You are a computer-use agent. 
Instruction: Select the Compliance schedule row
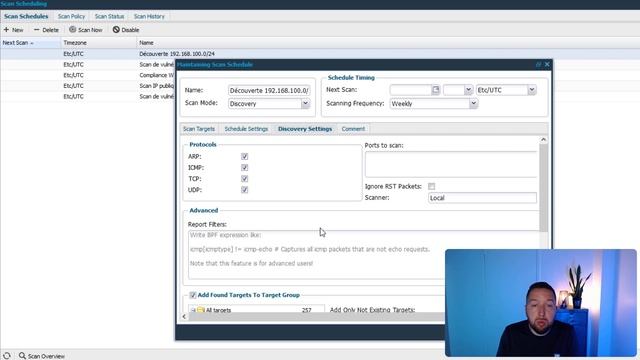point(87,75)
